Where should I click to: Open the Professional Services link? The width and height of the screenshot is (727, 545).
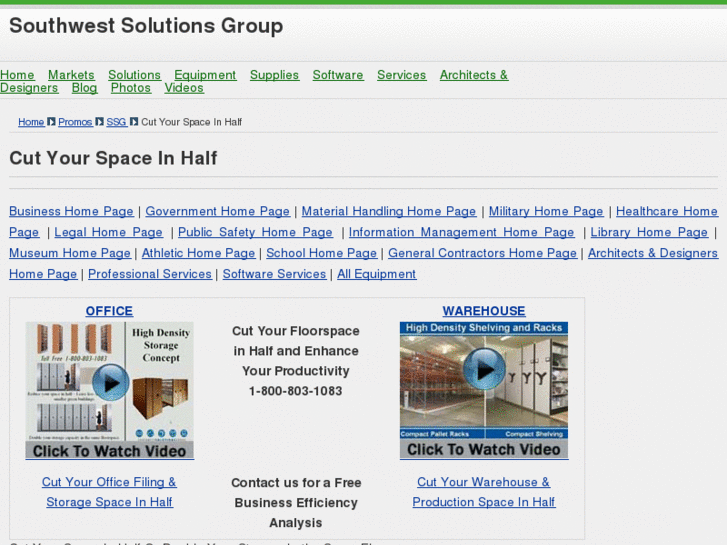point(150,274)
